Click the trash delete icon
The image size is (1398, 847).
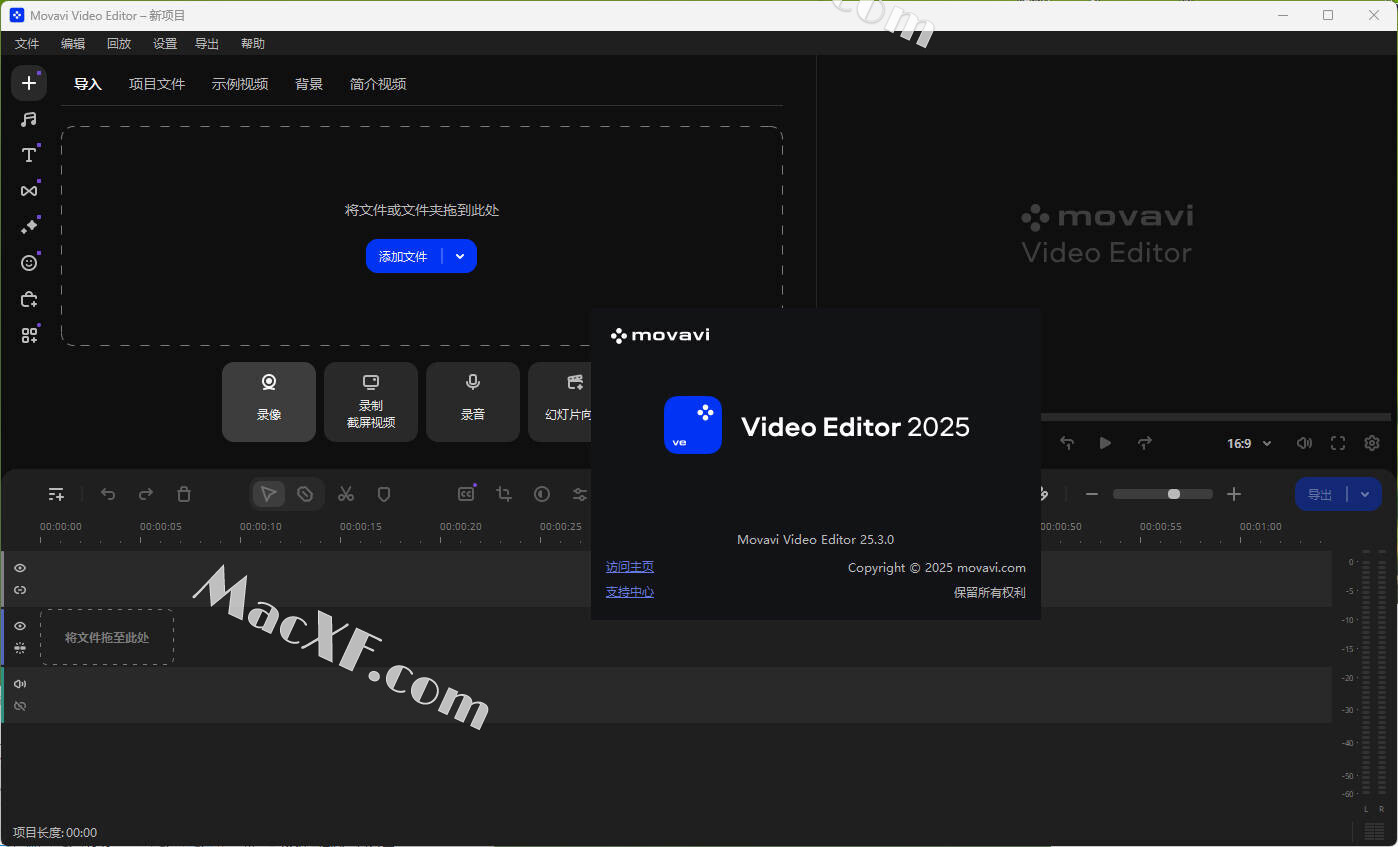(184, 494)
